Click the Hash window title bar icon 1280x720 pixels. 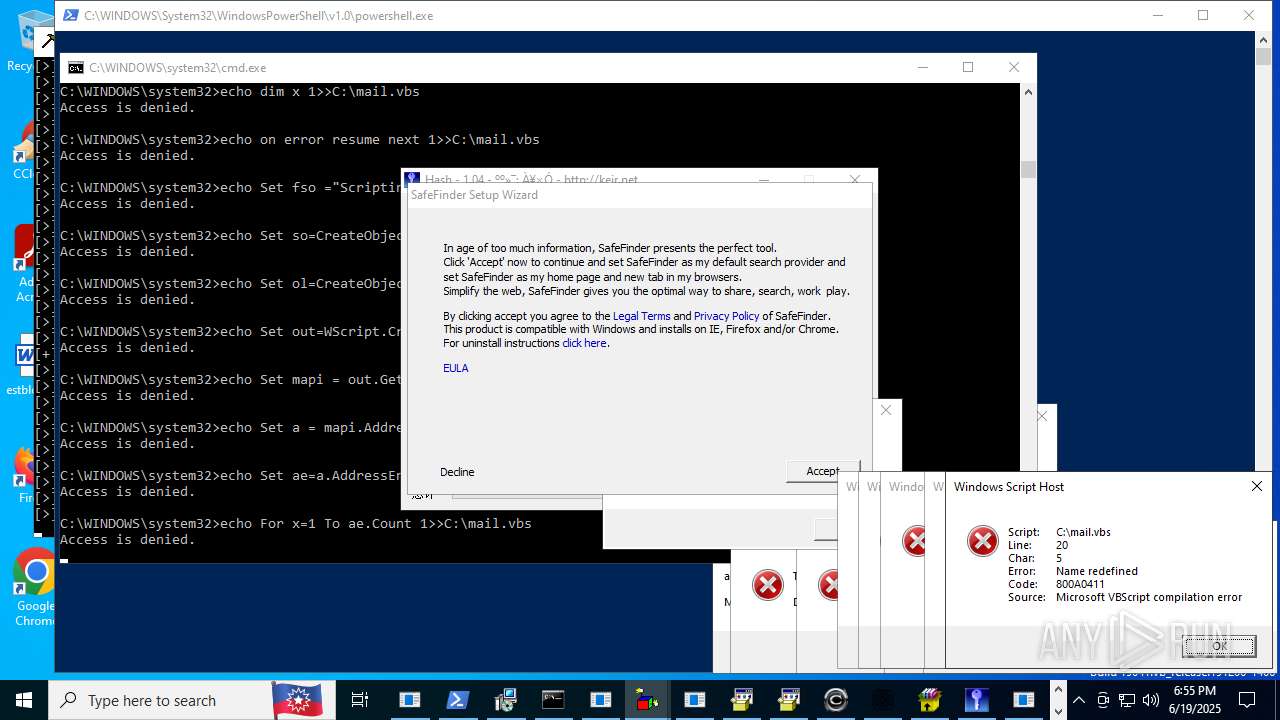[412, 180]
